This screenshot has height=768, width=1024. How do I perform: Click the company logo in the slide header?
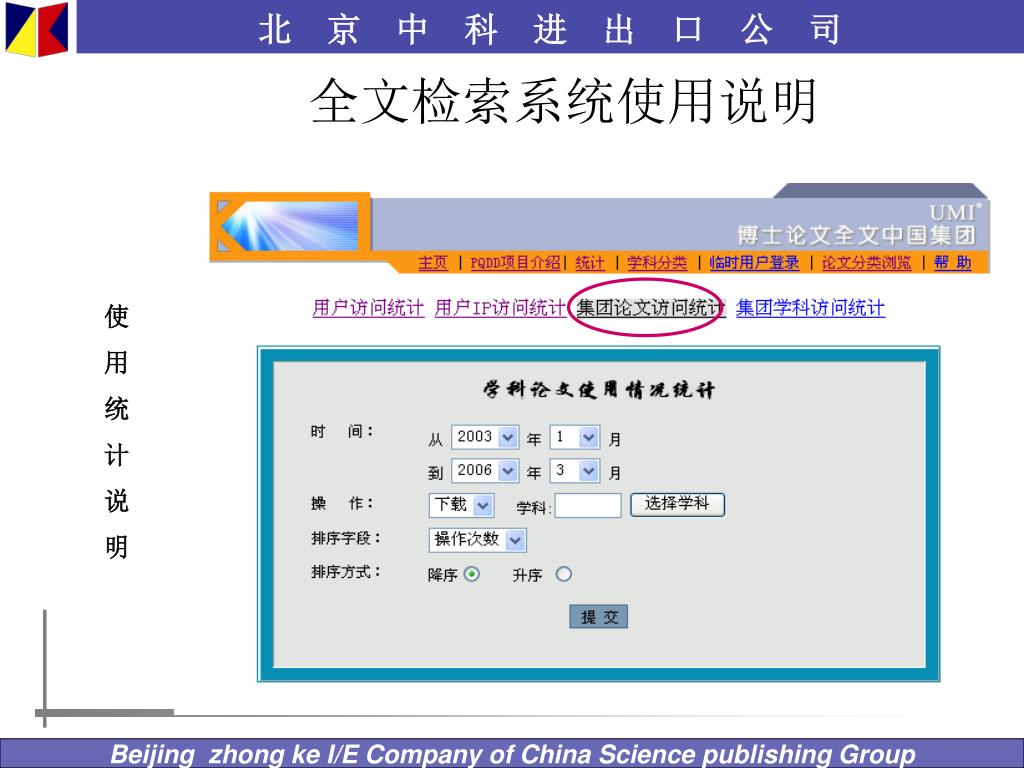[x=37, y=29]
